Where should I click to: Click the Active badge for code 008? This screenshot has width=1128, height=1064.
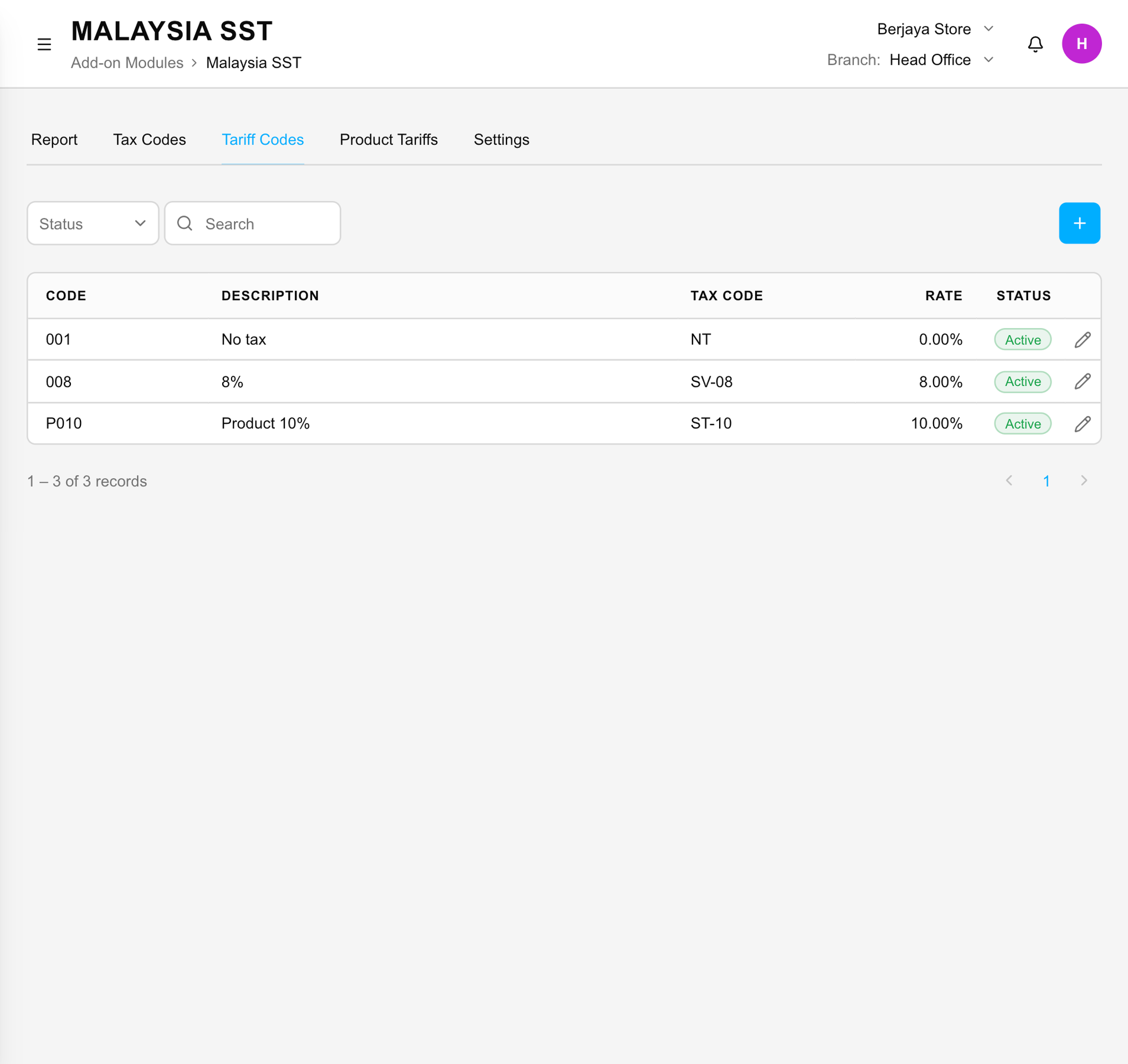[x=1023, y=381]
